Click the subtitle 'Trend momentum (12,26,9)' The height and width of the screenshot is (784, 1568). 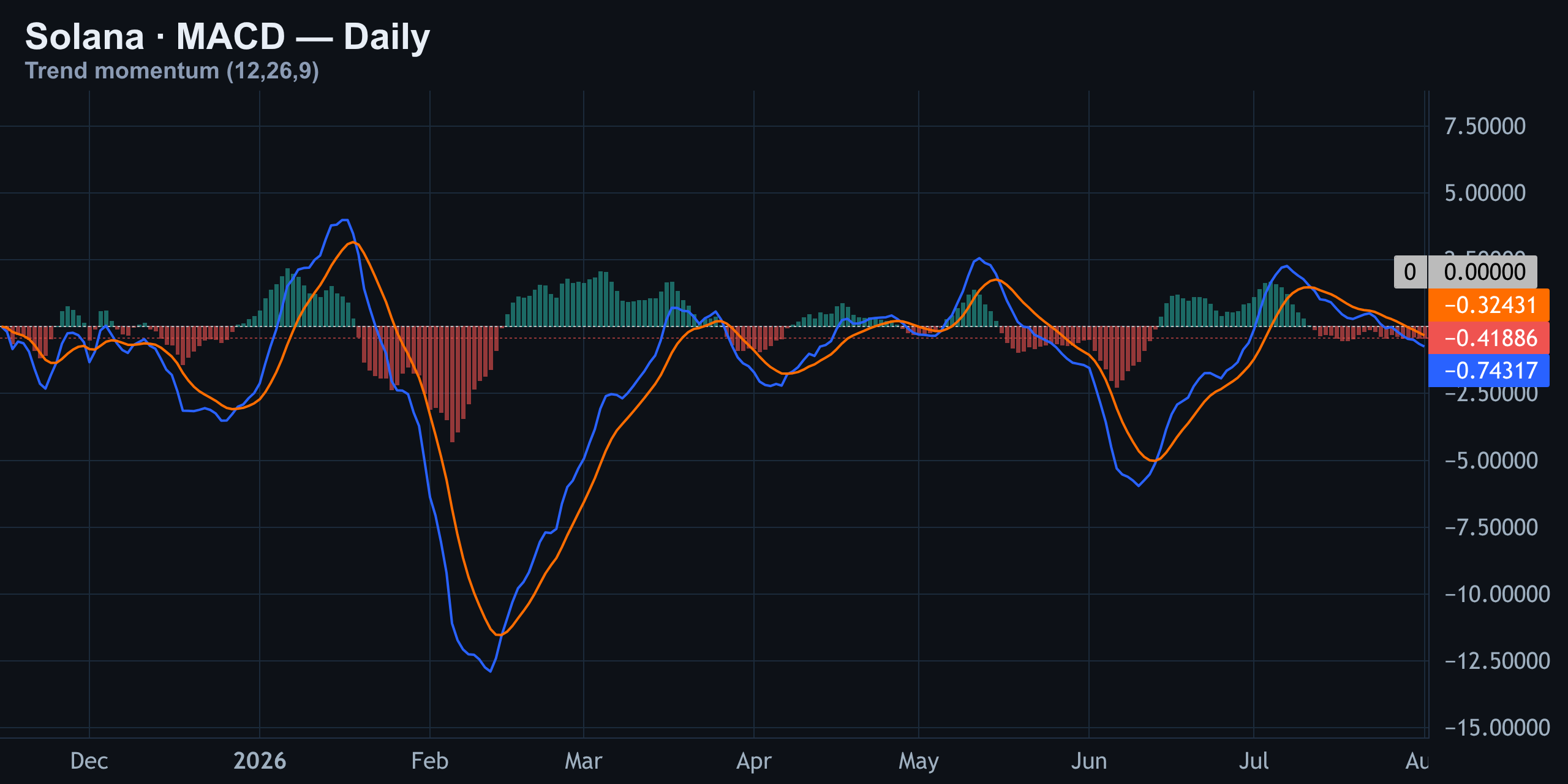point(172,71)
